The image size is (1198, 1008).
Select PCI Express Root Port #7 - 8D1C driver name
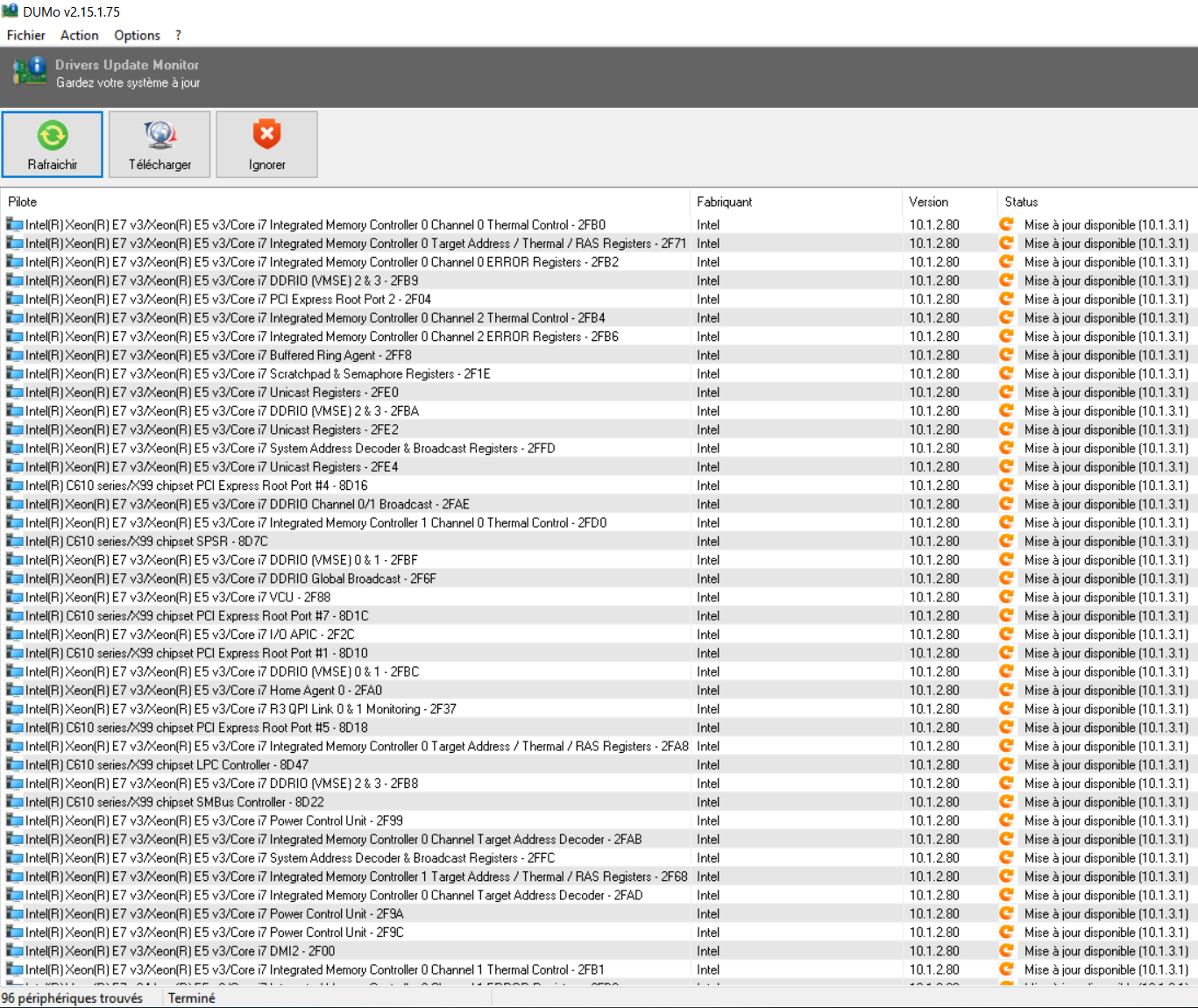click(197, 616)
